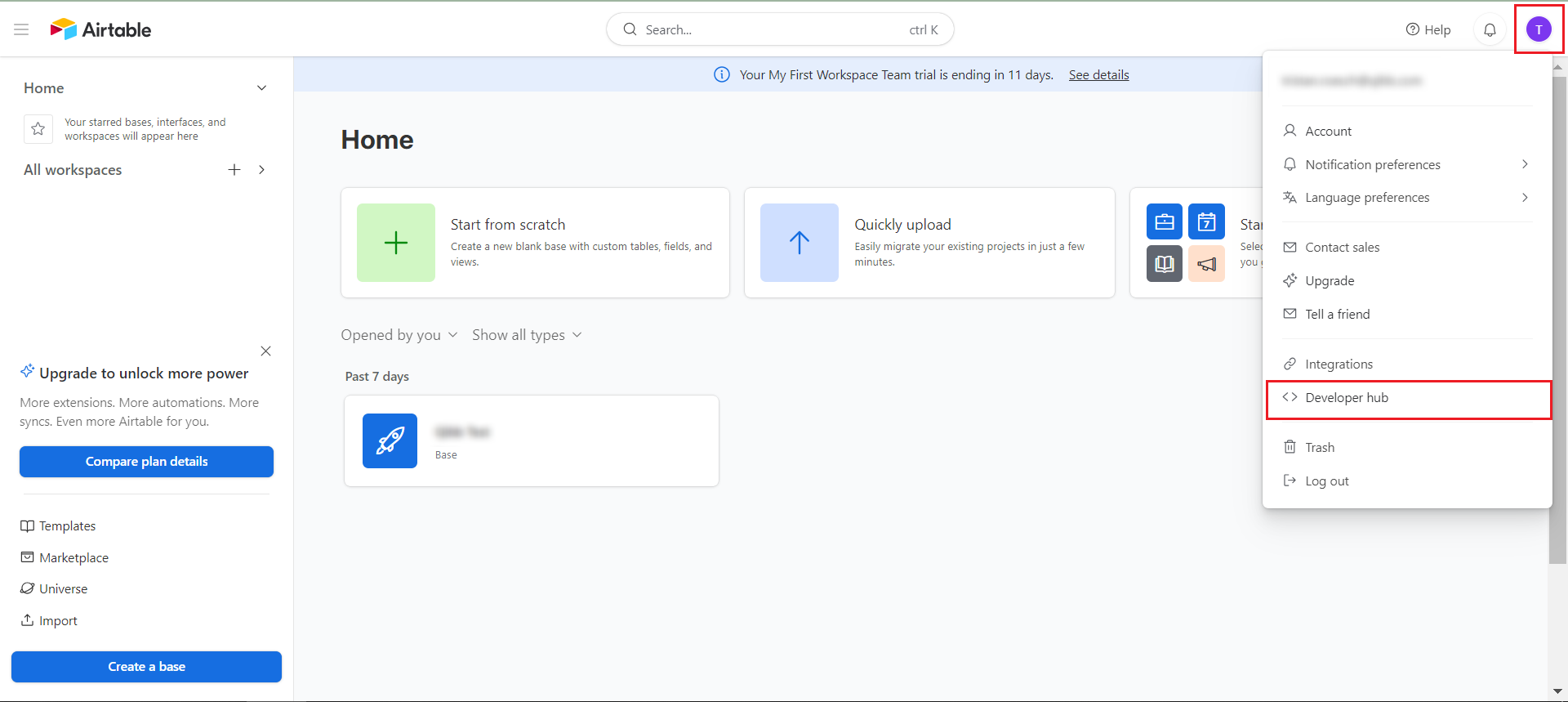The width and height of the screenshot is (1568, 702).
Task: Click the hamburger menu icon
Action: click(21, 29)
